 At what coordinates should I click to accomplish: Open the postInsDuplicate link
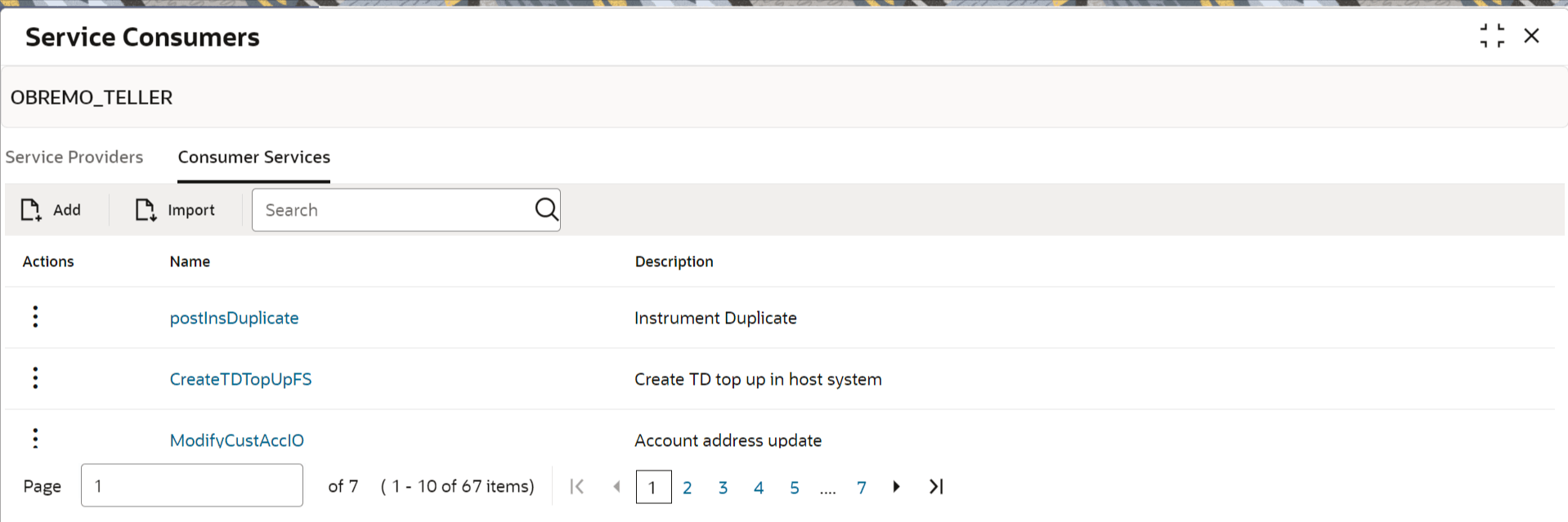234,318
